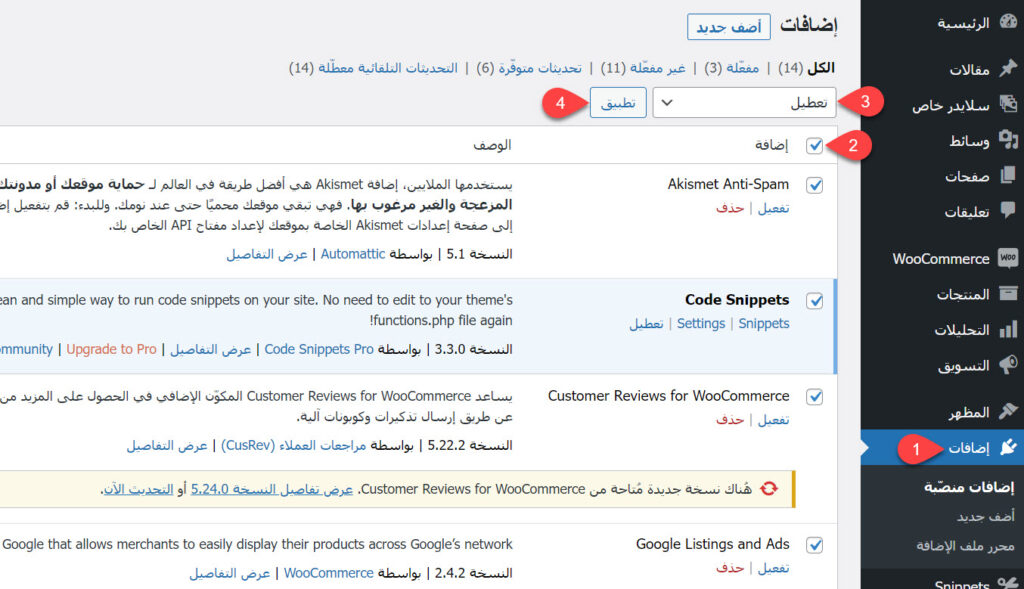Click the pages icon beside صفحات
This screenshot has height=589, width=1024.
click(1008, 176)
